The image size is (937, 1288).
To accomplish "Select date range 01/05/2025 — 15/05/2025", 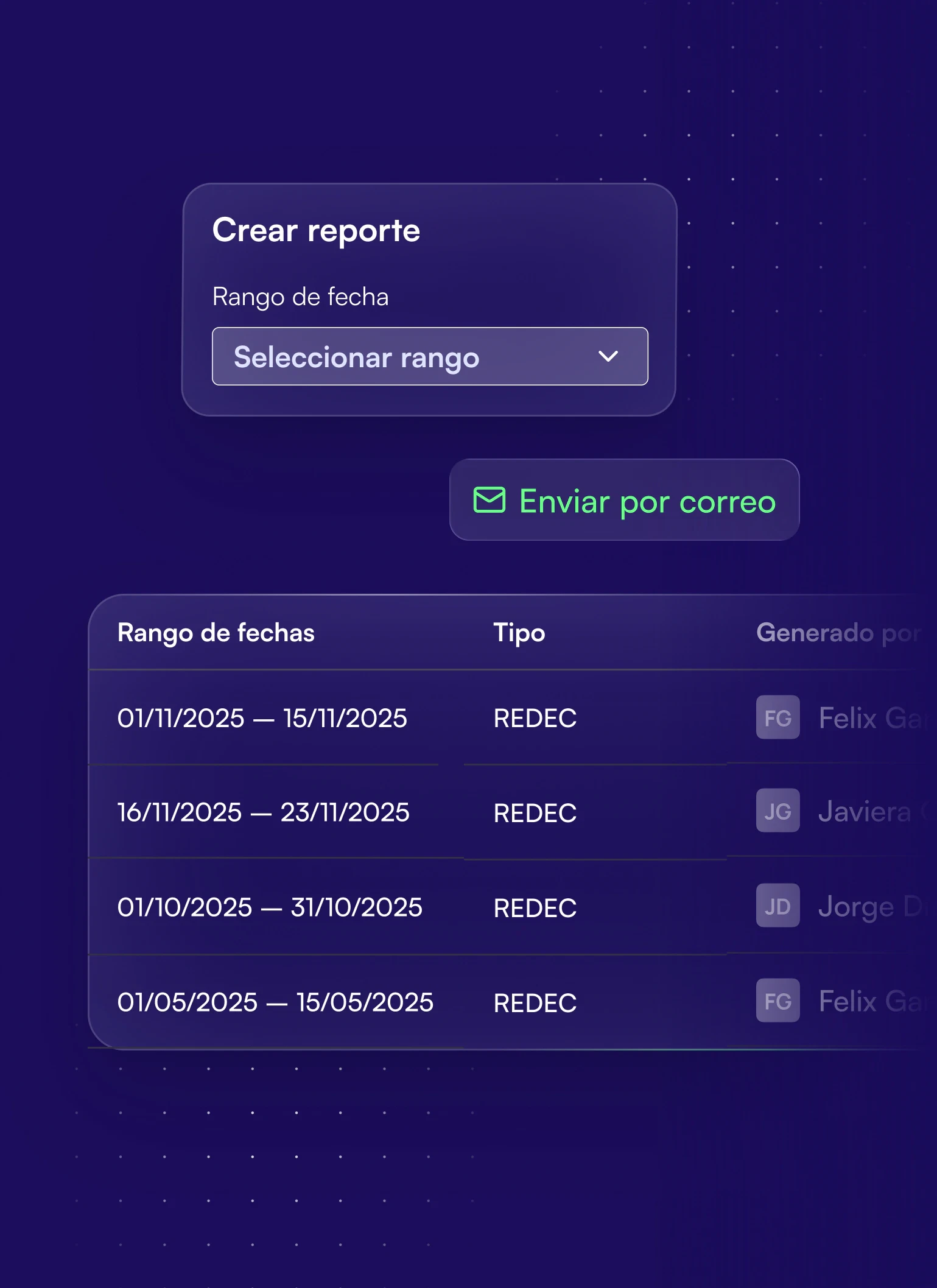I will point(275,1002).
